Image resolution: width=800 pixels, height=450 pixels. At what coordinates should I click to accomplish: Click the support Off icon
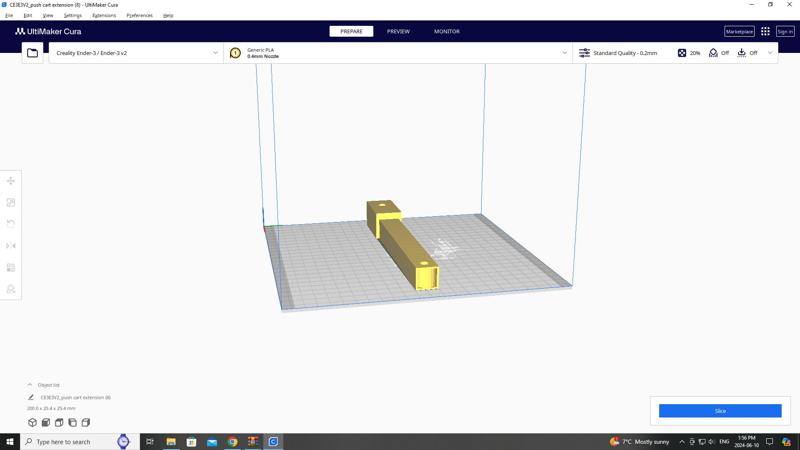[x=713, y=53]
